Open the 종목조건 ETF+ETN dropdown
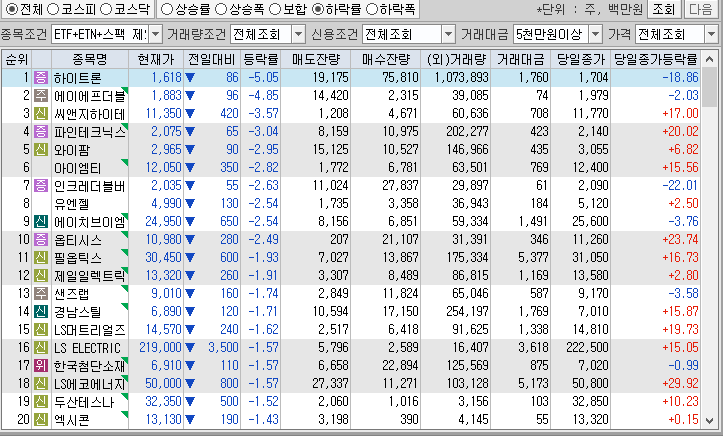The height and width of the screenshot is (436, 723). 155,34
